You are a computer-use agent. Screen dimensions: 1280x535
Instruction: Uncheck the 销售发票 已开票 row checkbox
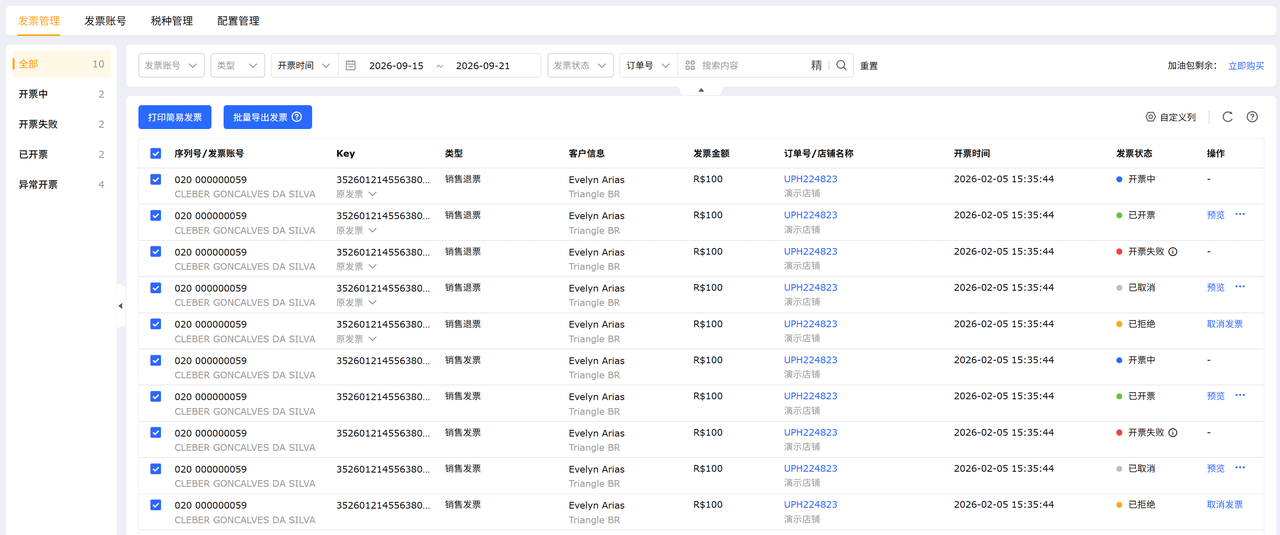(155, 397)
